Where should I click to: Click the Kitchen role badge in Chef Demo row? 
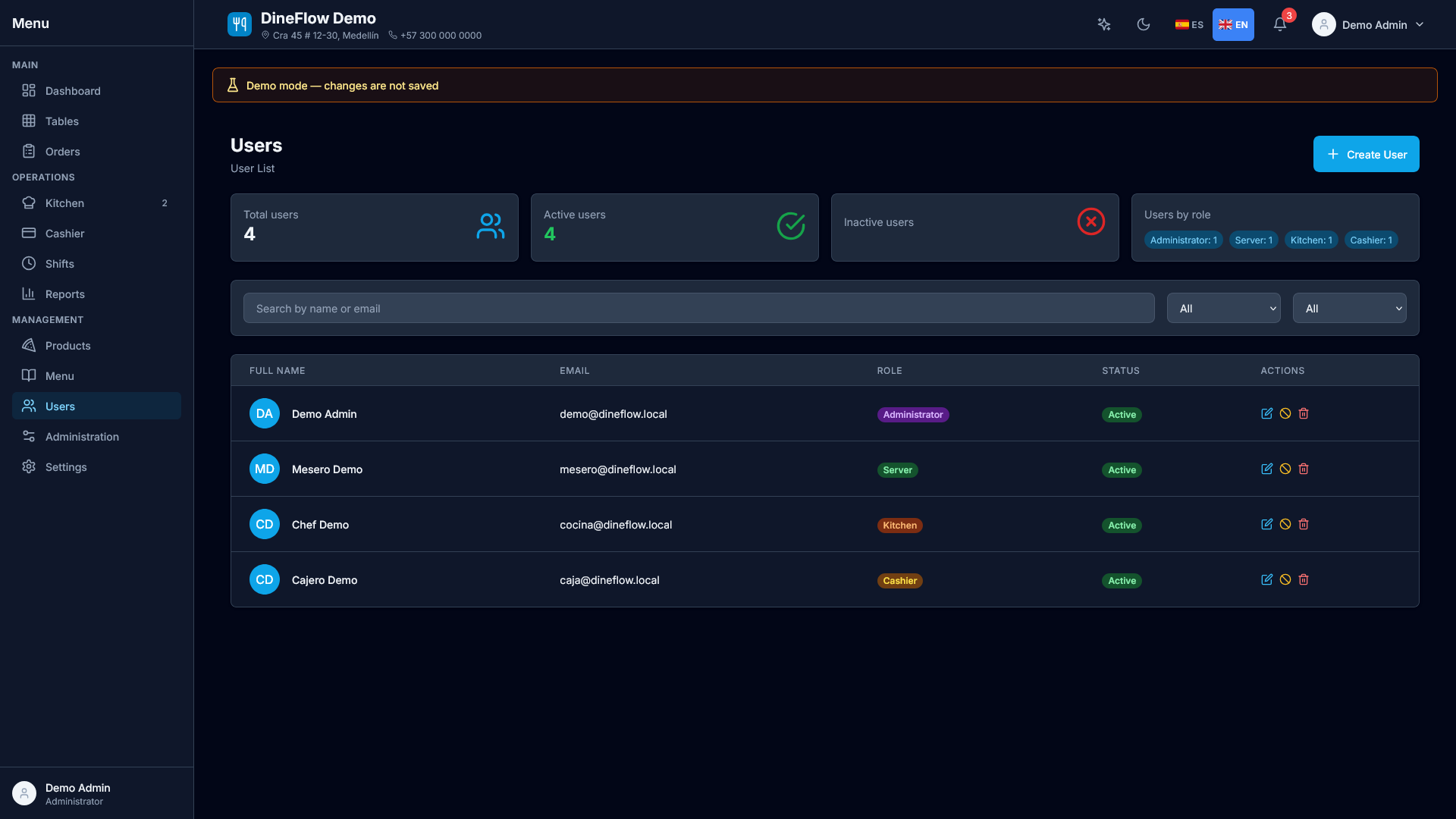coord(899,525)
